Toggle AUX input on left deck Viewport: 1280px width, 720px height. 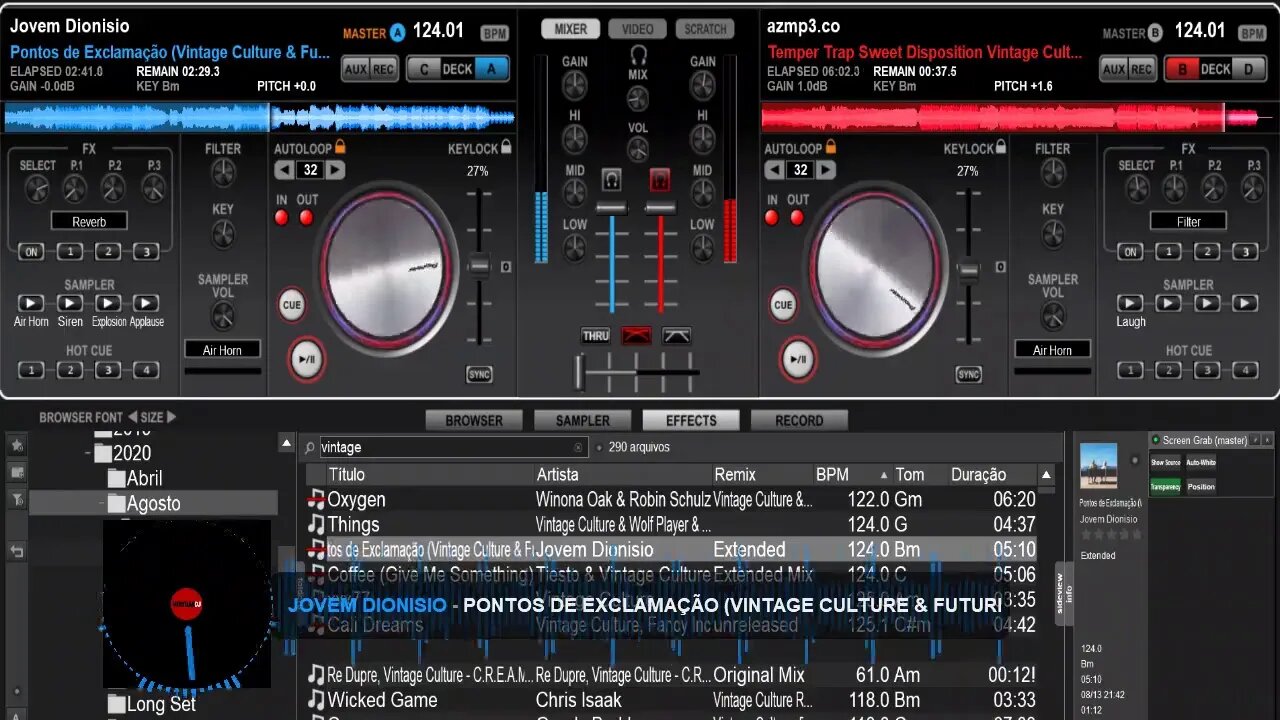coord(355,69)
